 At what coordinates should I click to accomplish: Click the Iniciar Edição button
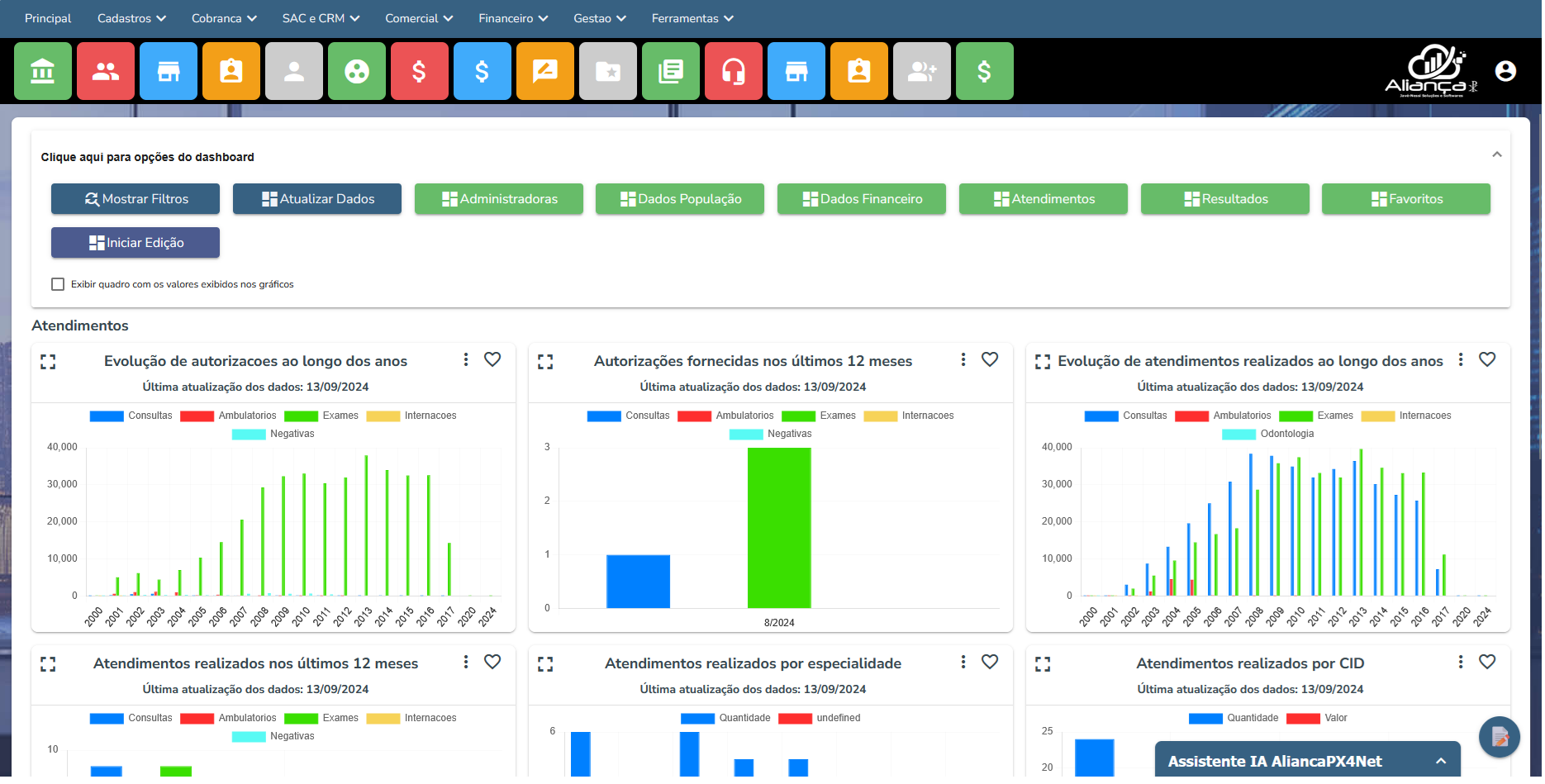tap(135, 243)
